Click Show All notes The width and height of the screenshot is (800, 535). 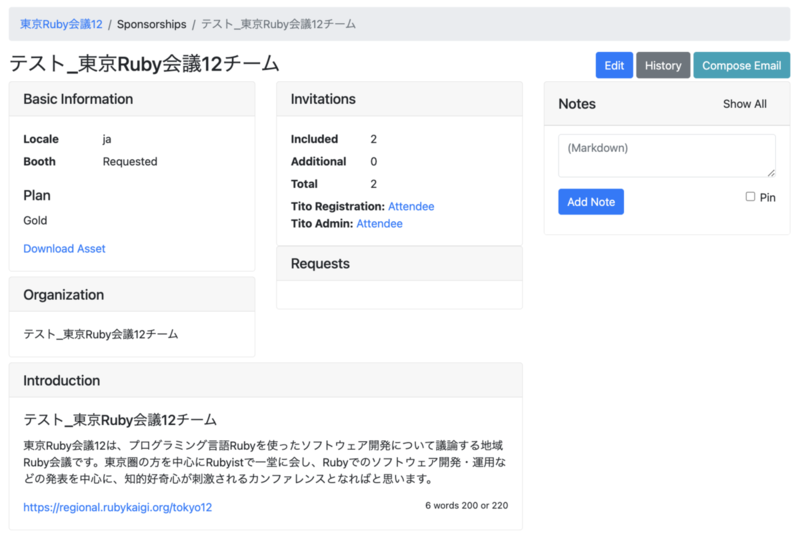click(x=744, y=104)
